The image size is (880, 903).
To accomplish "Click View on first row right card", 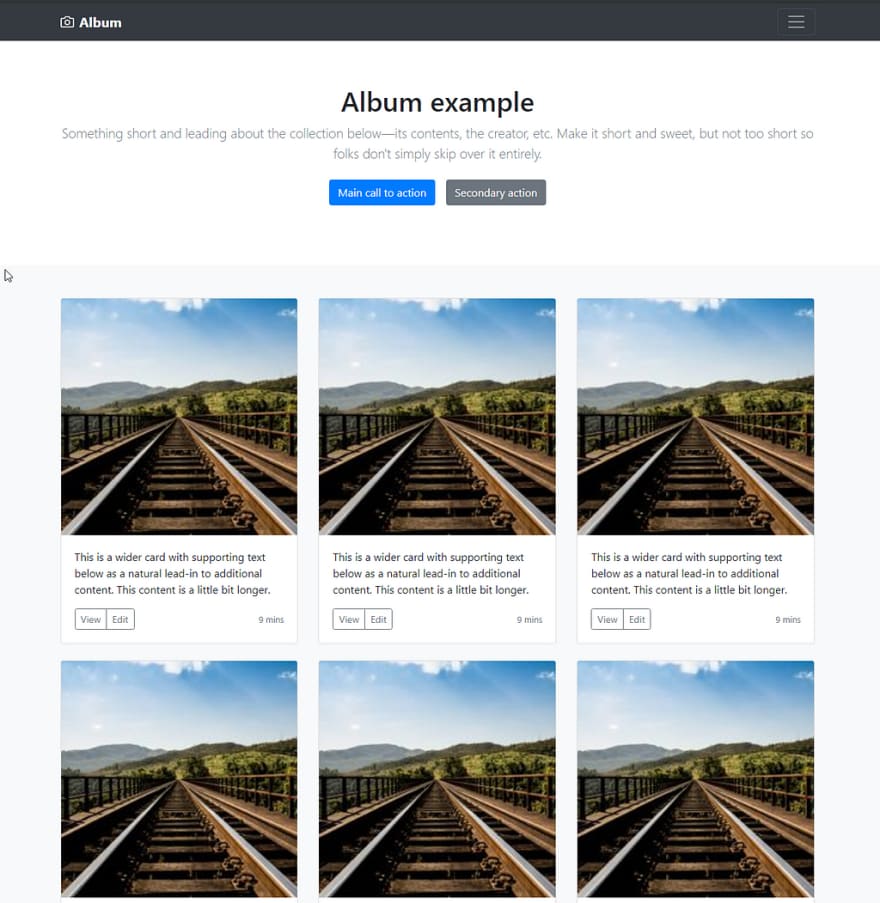I will click(607, 619).
